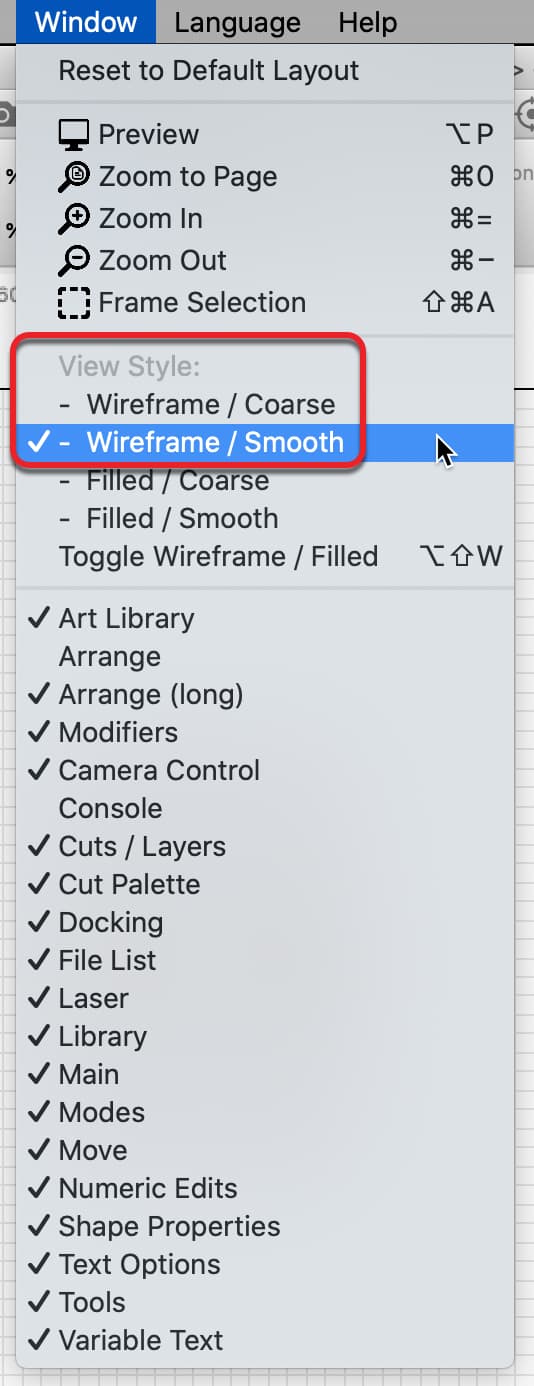Open the Window menu

(x=85, y=22)
